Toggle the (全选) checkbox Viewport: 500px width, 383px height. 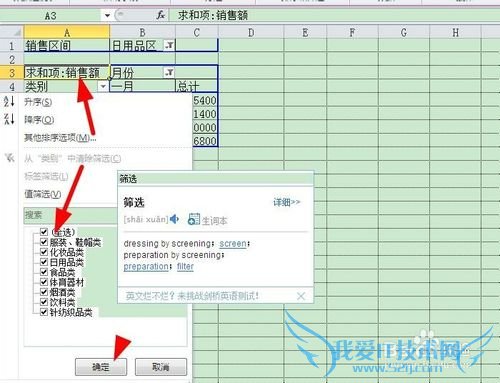[x=44, y=232]
